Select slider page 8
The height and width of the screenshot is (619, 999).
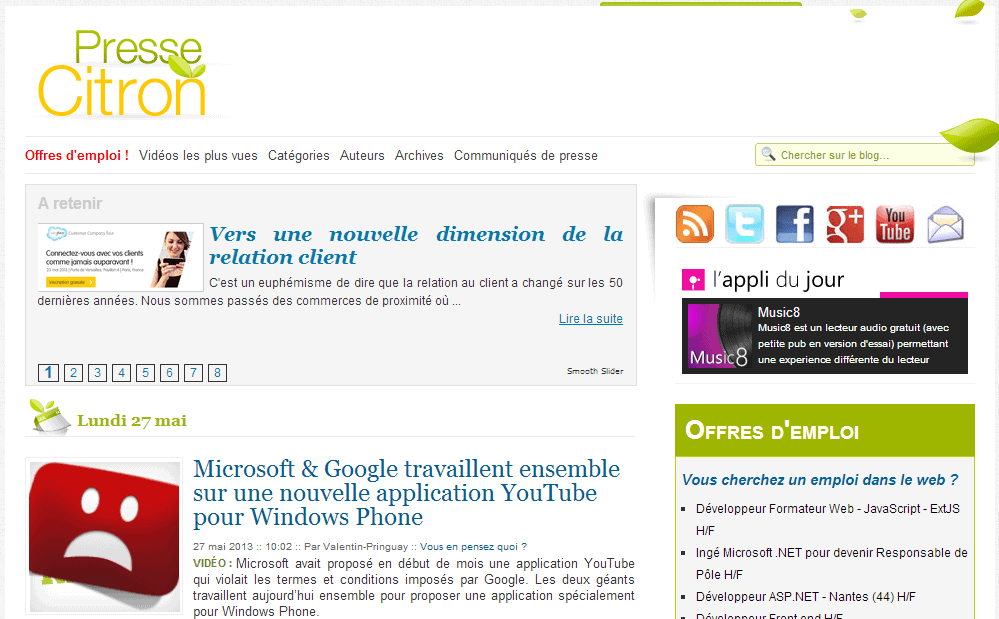pyautogui.click(x=217, y=373)
